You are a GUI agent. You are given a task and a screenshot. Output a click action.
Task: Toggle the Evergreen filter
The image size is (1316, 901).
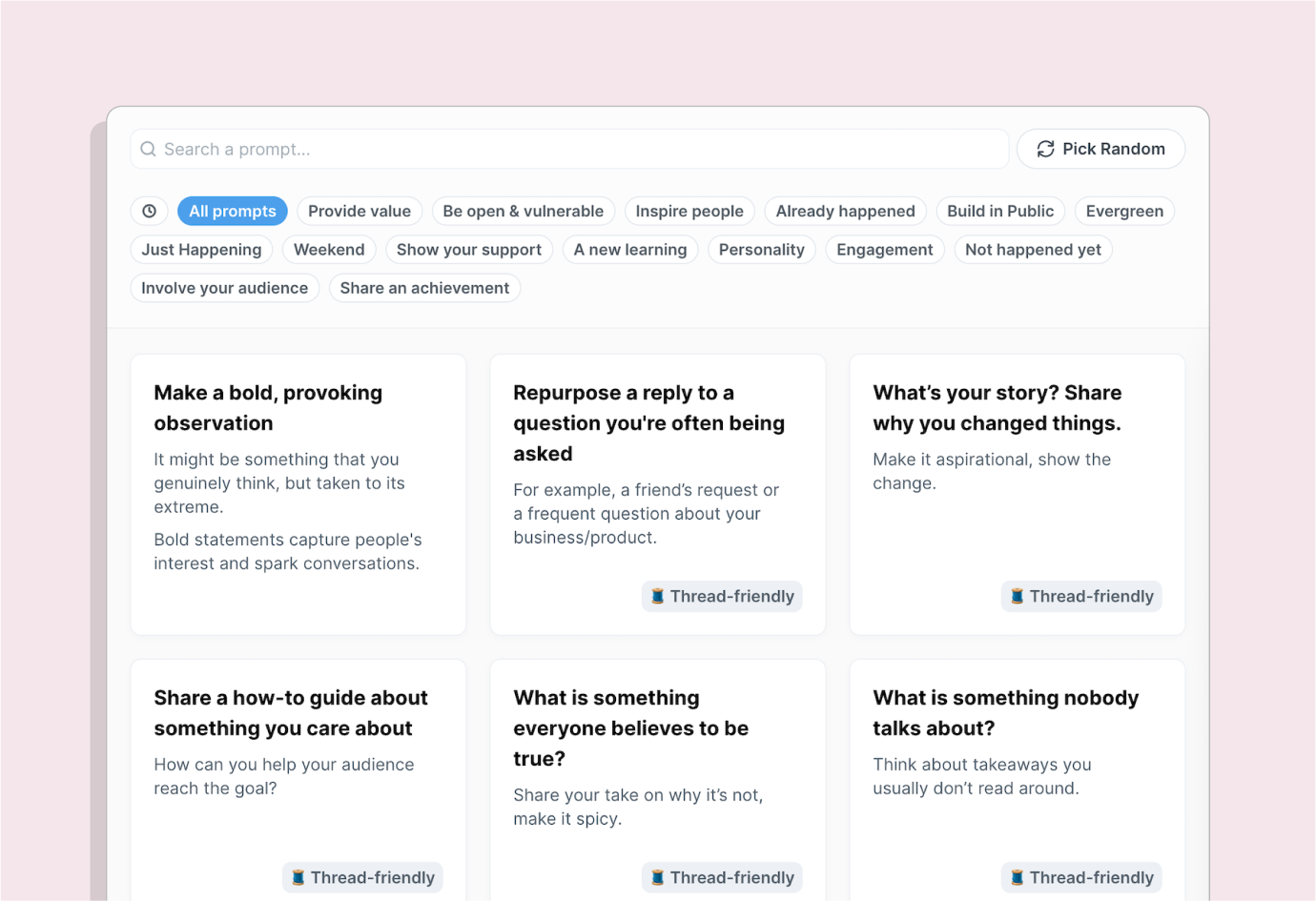[1124, 211]
